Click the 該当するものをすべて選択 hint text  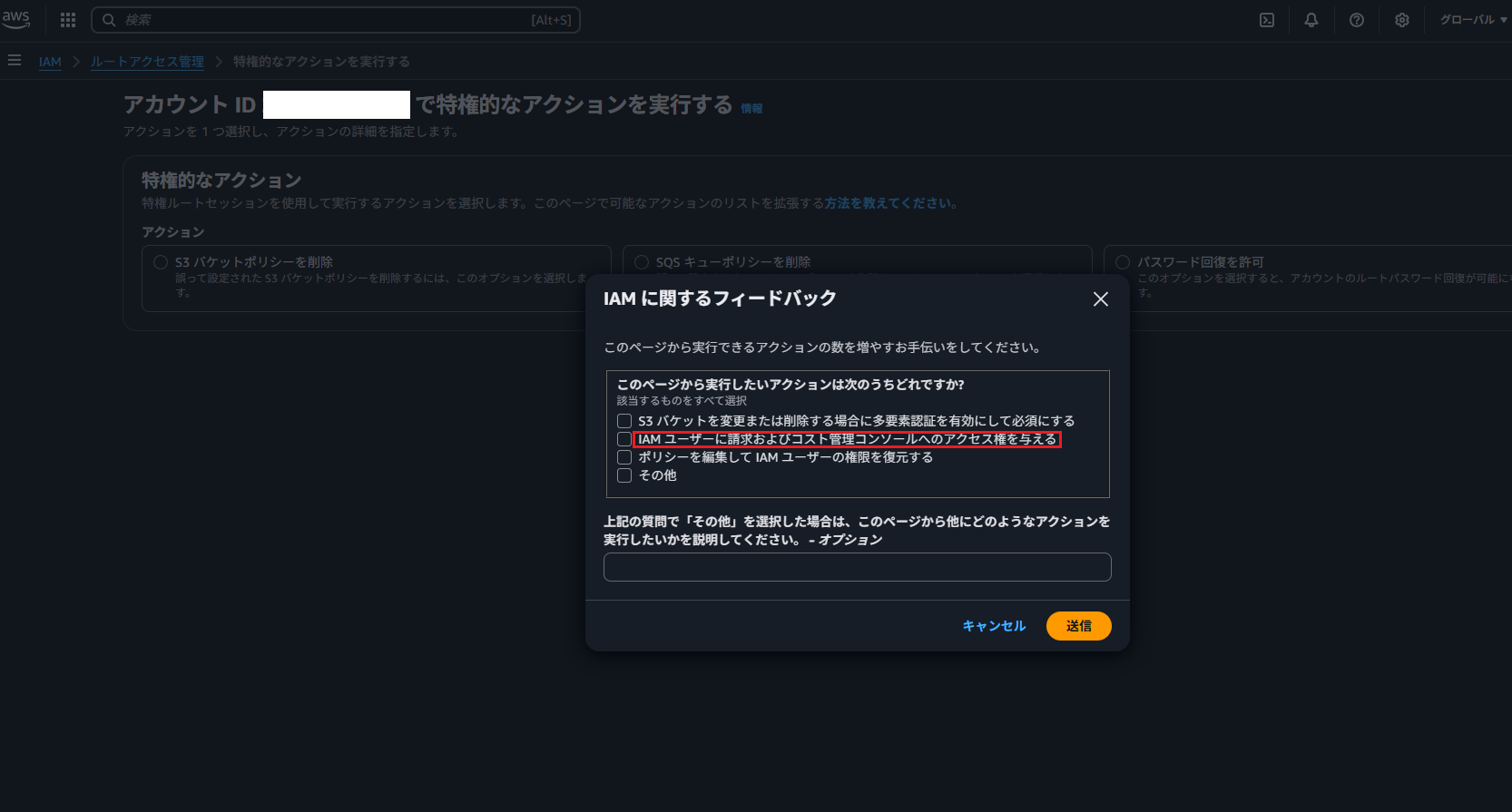(682, 401)
